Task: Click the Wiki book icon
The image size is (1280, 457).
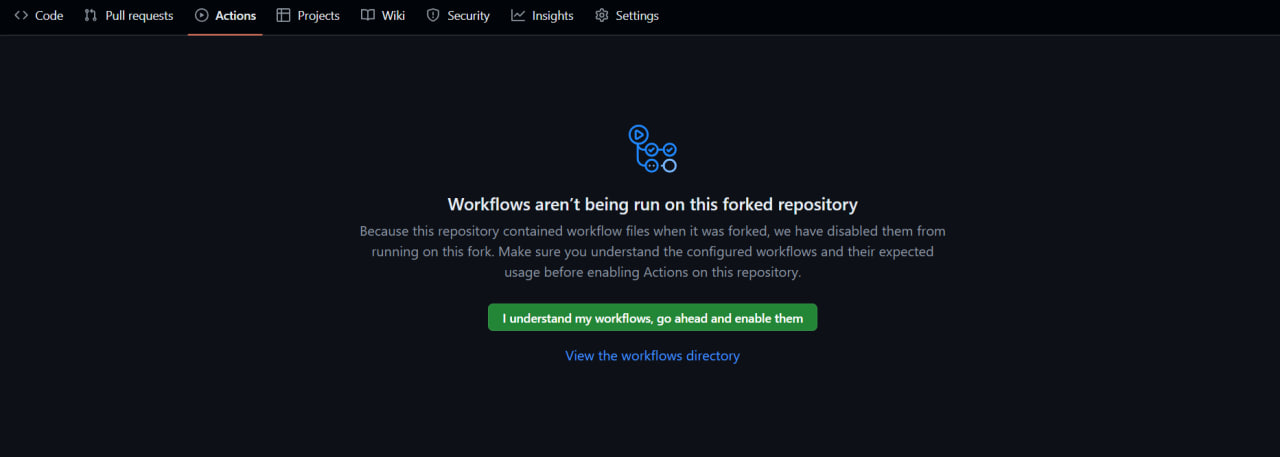Action: [x=368, y=16]
